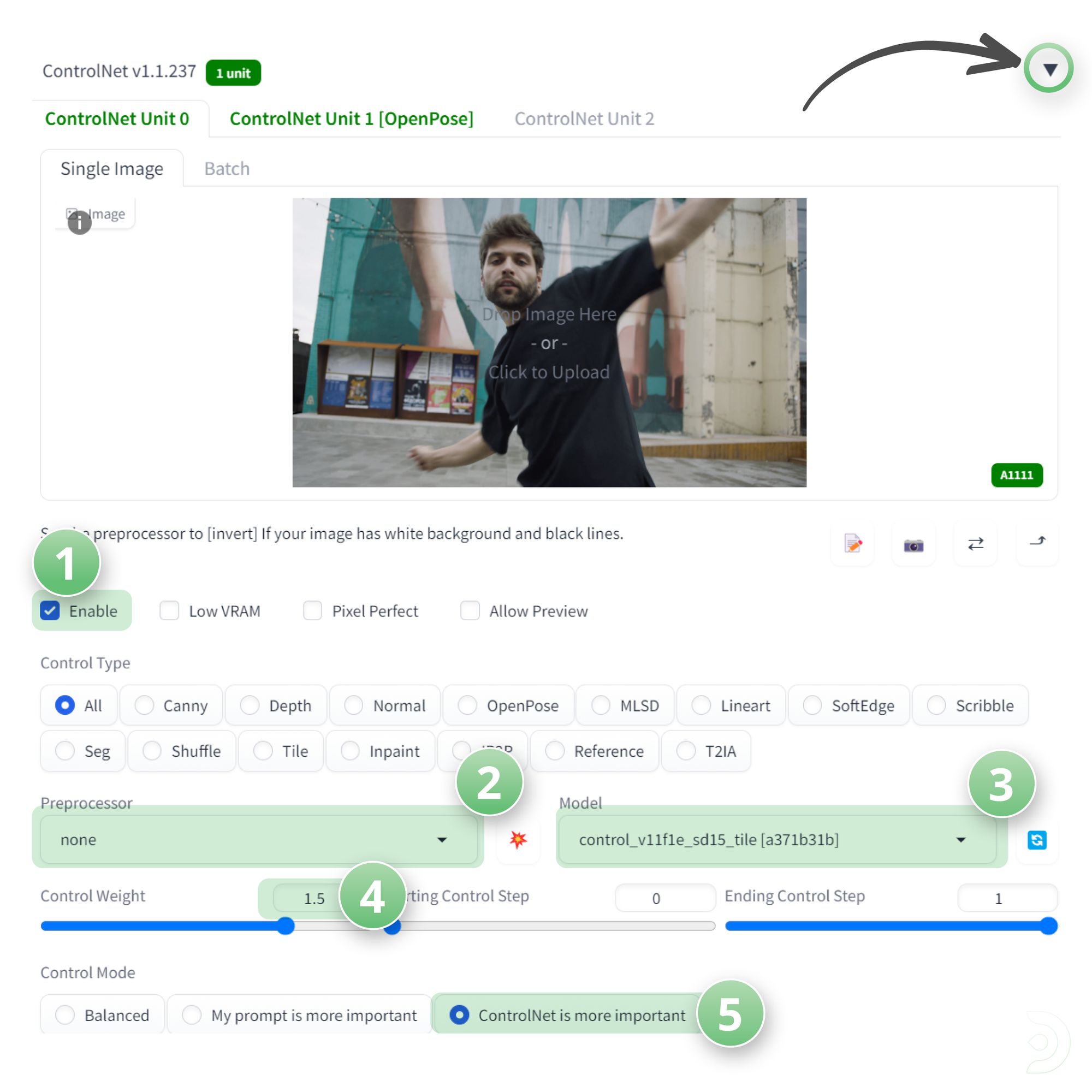Image resolution: width=1092 pixels, height=1092 pixels.
Task: Open the webcam camera icon
Action: (913, 545)
